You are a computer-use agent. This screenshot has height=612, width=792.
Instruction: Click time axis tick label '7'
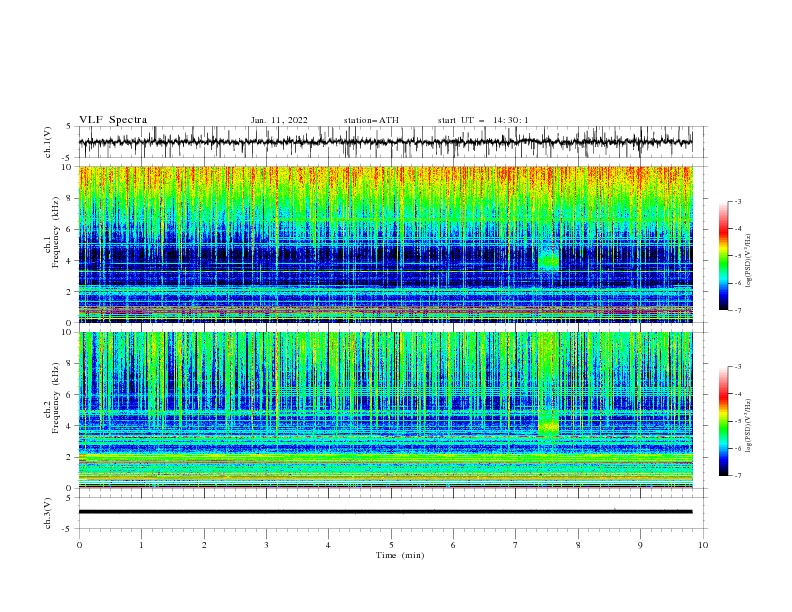pyautogui.click(x=516, y=545)
